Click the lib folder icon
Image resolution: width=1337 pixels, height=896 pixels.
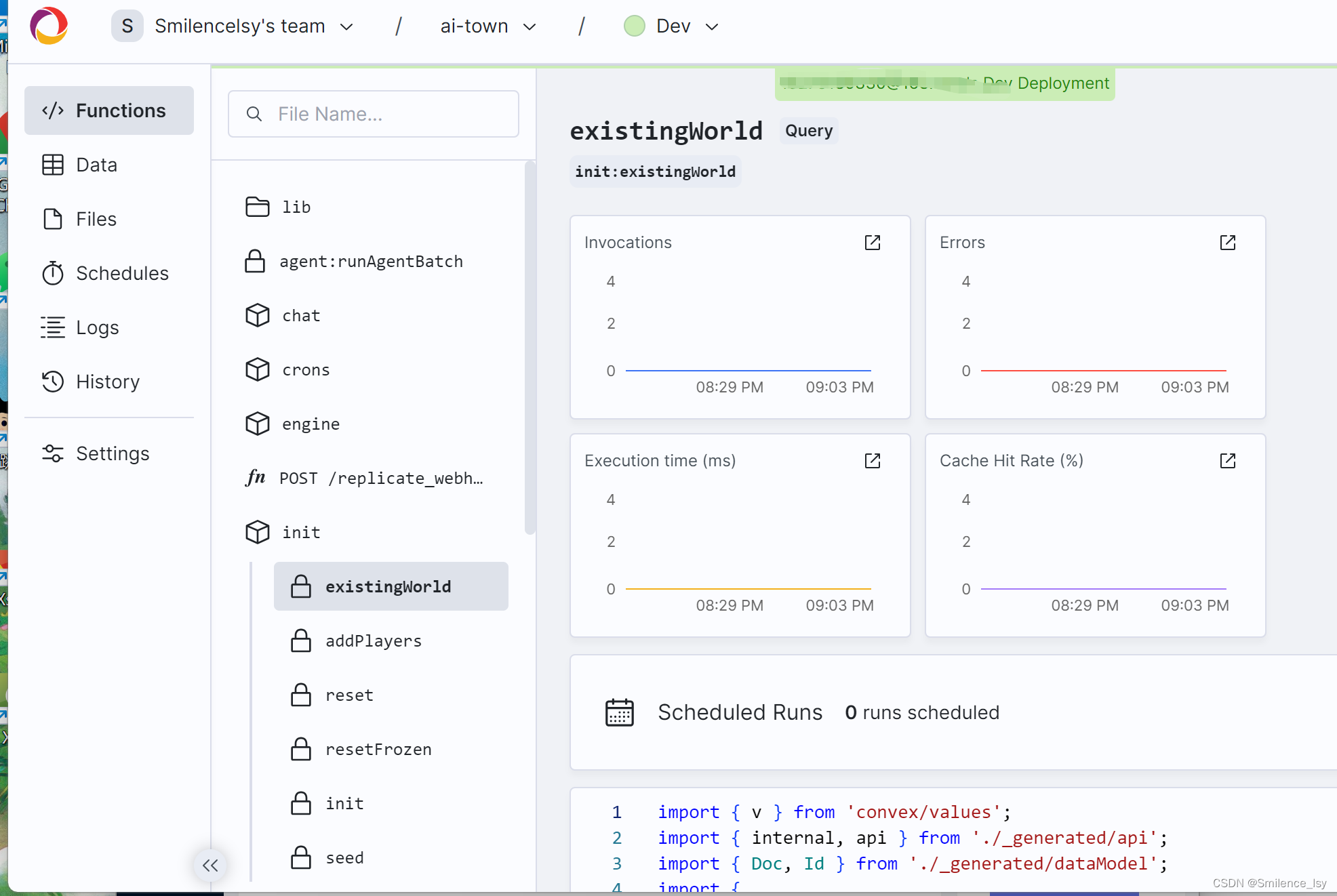pos(258,207)
